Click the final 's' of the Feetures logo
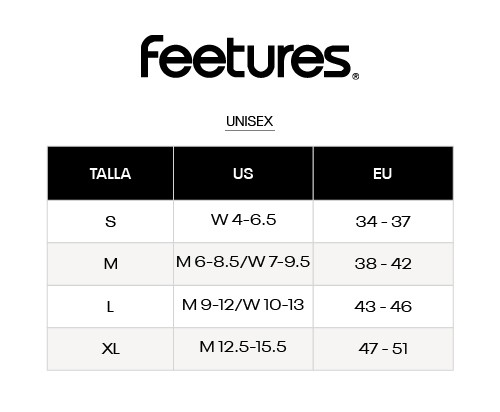The image size is (500, 412). click(x=337, y=61)
